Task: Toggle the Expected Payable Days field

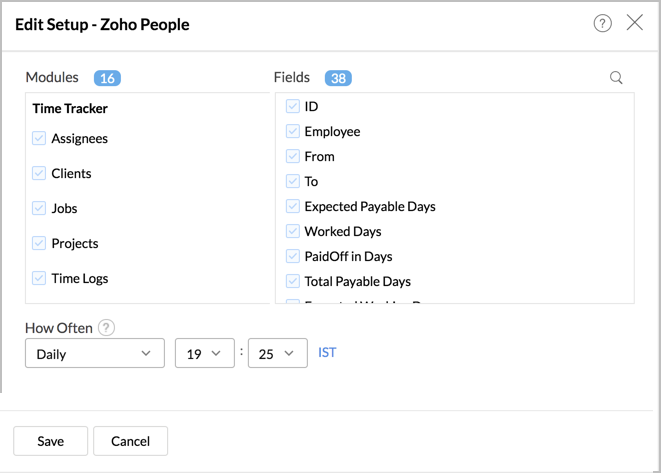Action: pyautogui.click(x=293, y=206)
